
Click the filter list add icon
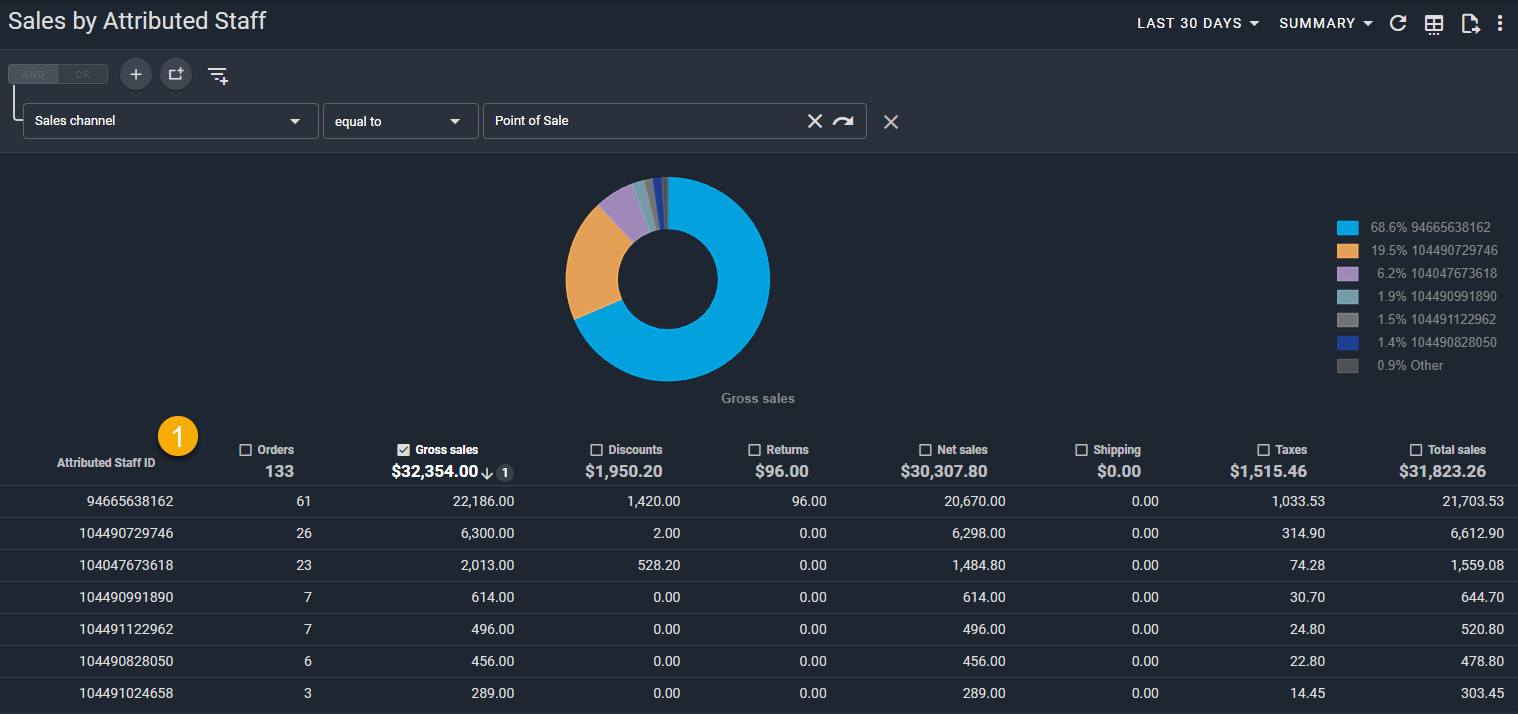coord(218,75)
